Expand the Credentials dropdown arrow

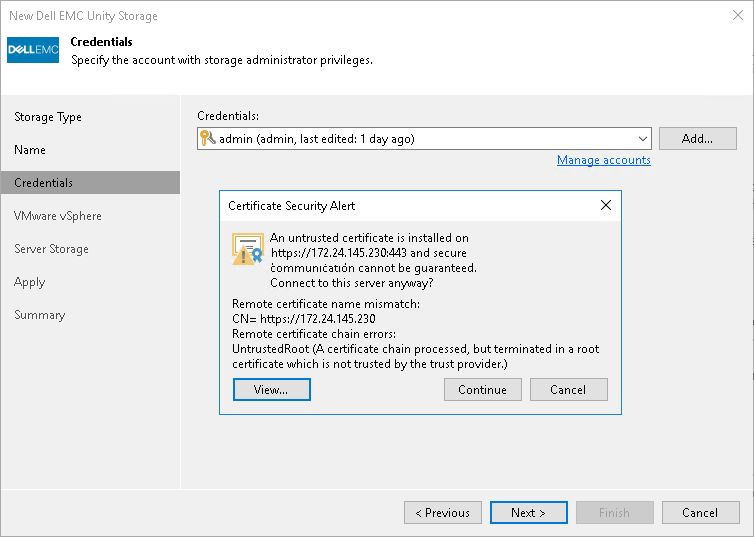(x=642, y=139)
